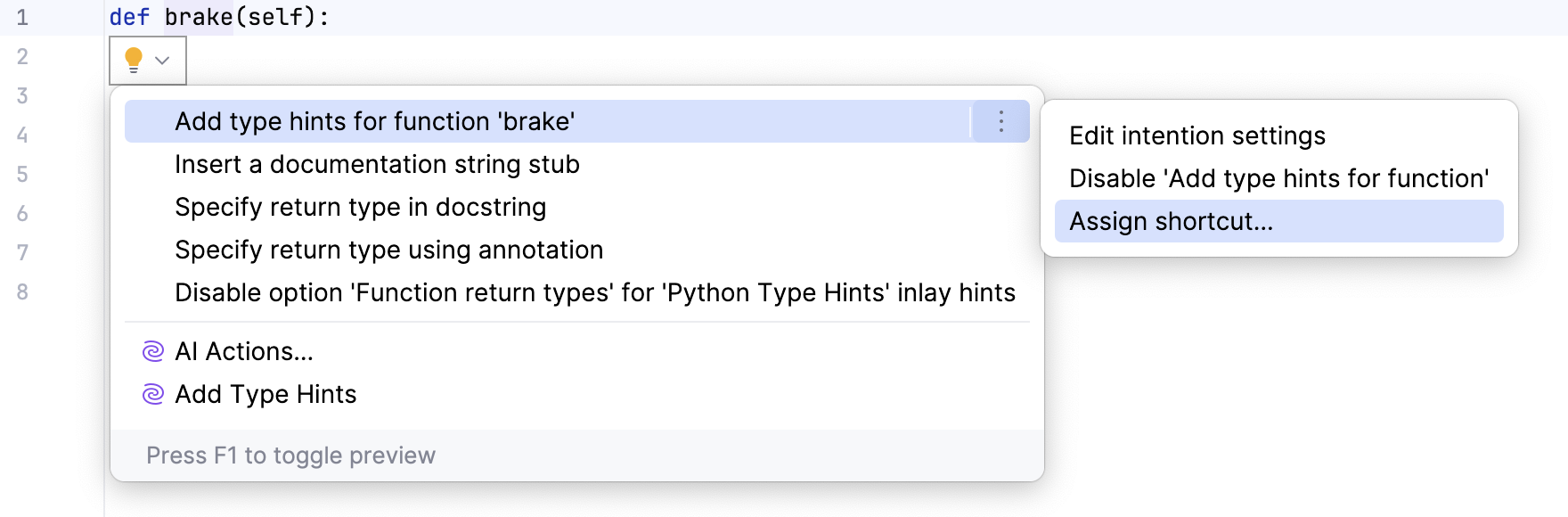Select Add Type Hints AI action

[265, 394]
